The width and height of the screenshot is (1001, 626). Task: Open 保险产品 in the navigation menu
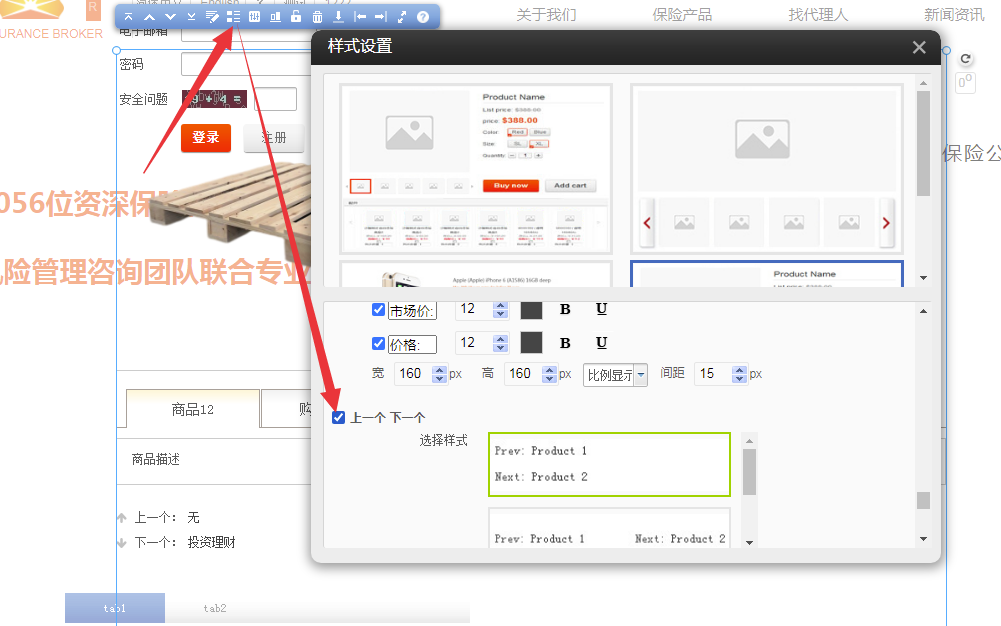682,14
